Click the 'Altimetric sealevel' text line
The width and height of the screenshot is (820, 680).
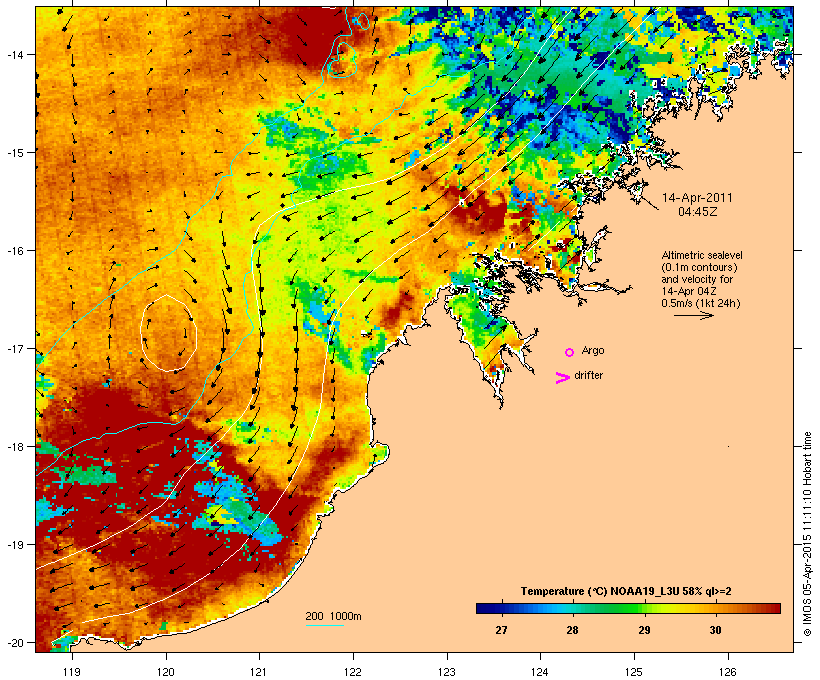(x=702, y=255)
